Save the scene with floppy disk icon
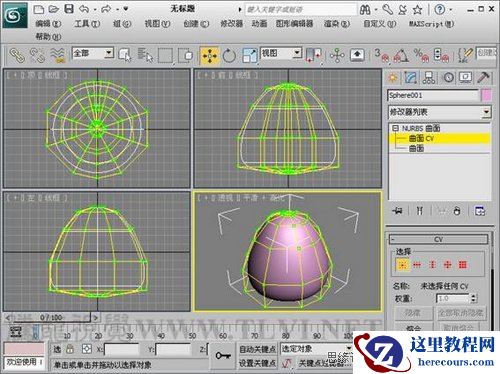The image size is (500, 374). 69,9
